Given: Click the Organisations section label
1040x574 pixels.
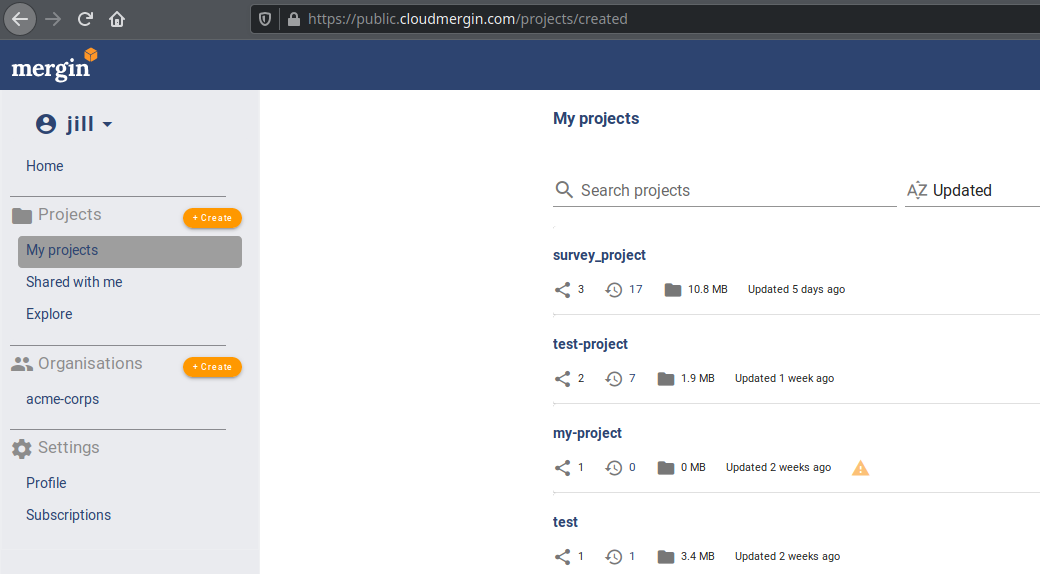Looking at the screenshot, I should point(90,364).
